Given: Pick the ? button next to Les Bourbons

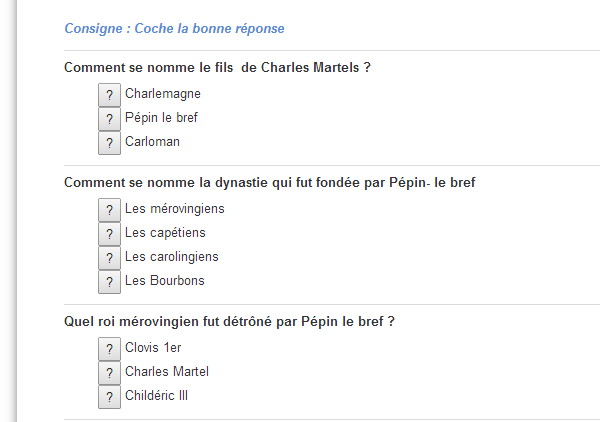Looking at the screenshot, I should point(109,282).
